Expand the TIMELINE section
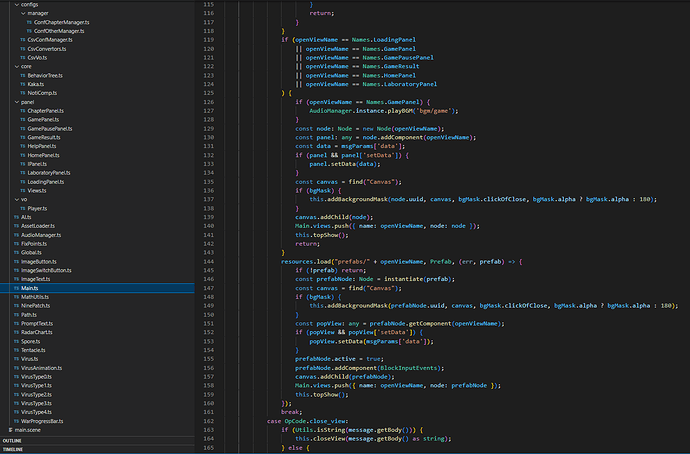This screenshot has width=690, height=454. pos(12,450)
